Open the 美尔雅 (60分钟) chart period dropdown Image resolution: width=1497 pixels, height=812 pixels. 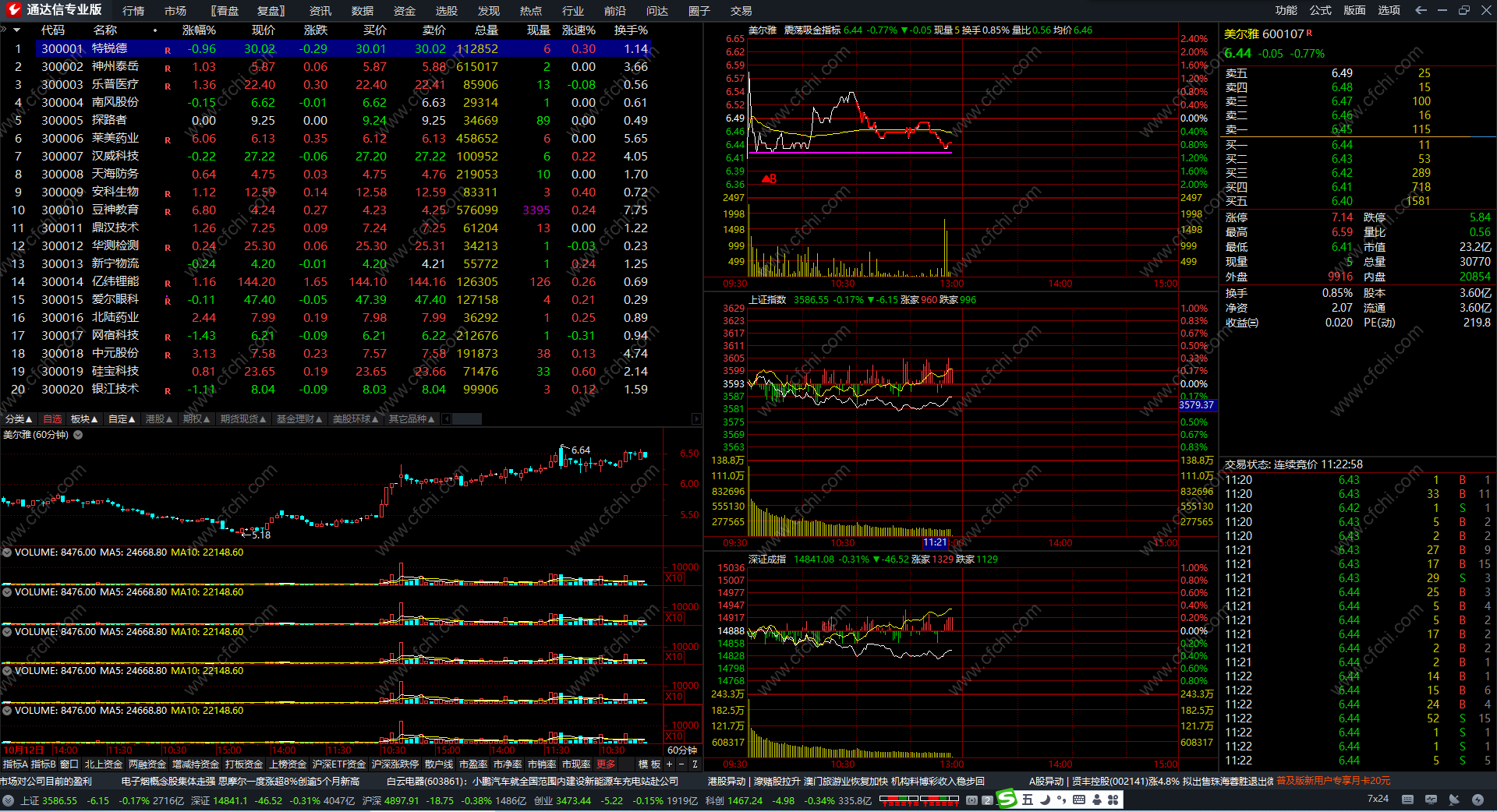tap(78, 435)
